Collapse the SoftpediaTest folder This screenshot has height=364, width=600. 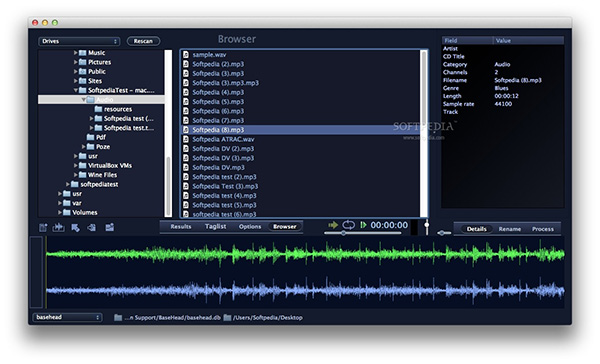(x=75, y=90)
